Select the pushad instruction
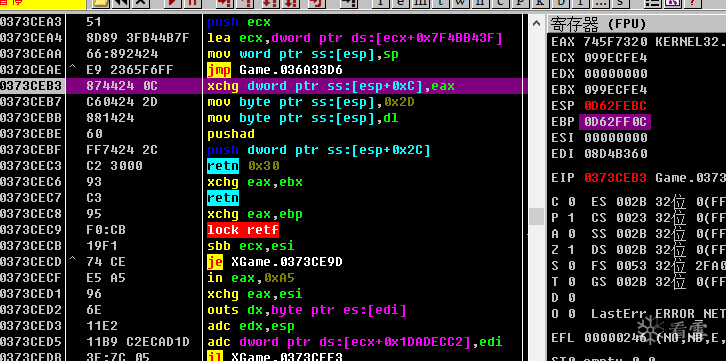Screen dimensions: 726x361 pyautogui.click(x=232, y=134)
